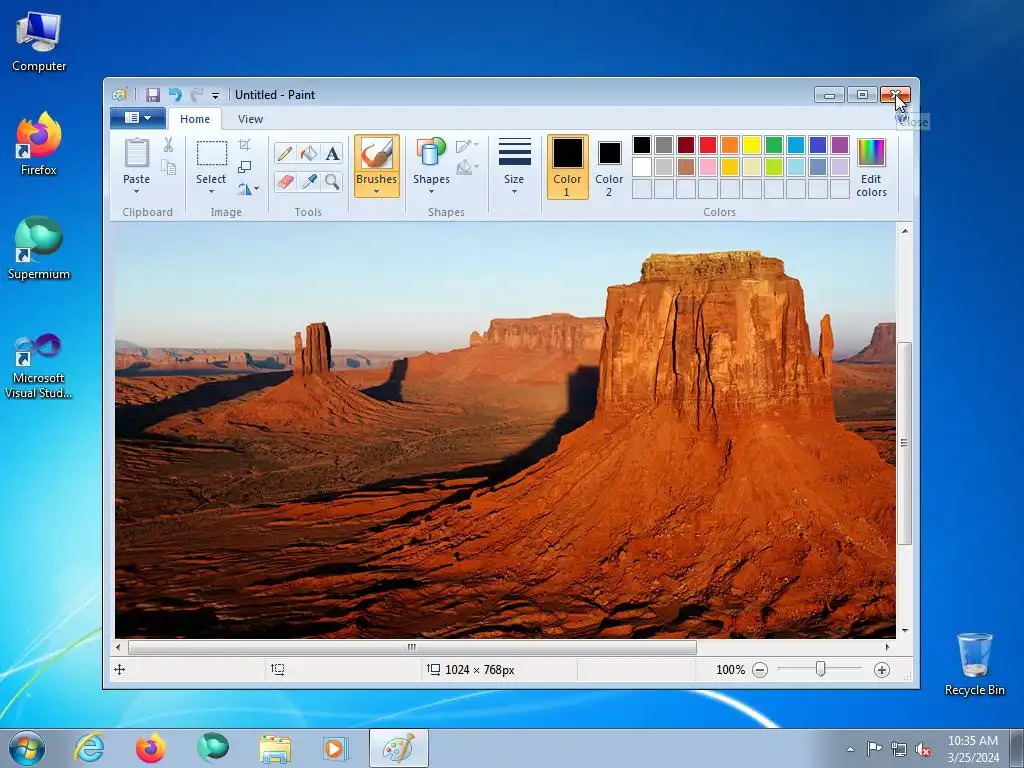Open Microsoft Visual Studio desktop shortcut

[x=39, y=366]
